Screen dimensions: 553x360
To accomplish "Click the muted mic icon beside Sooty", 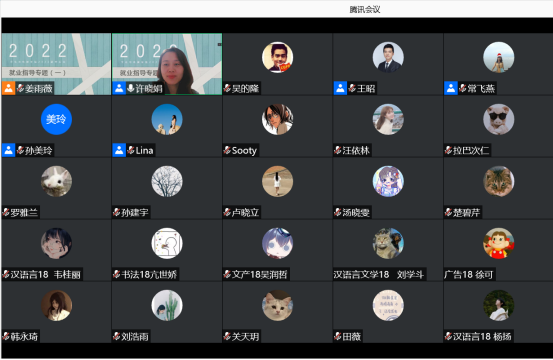I will coord(227,151).
